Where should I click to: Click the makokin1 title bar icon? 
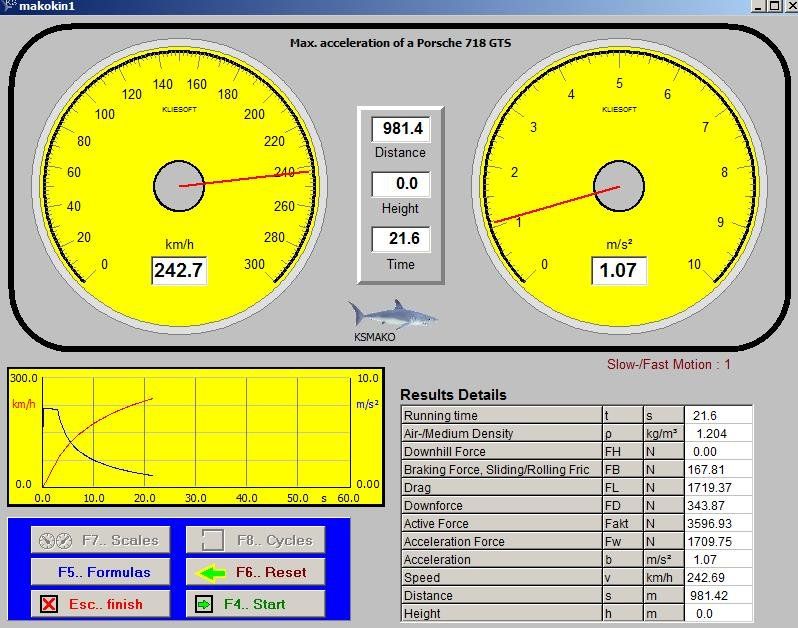pos(8,6)
